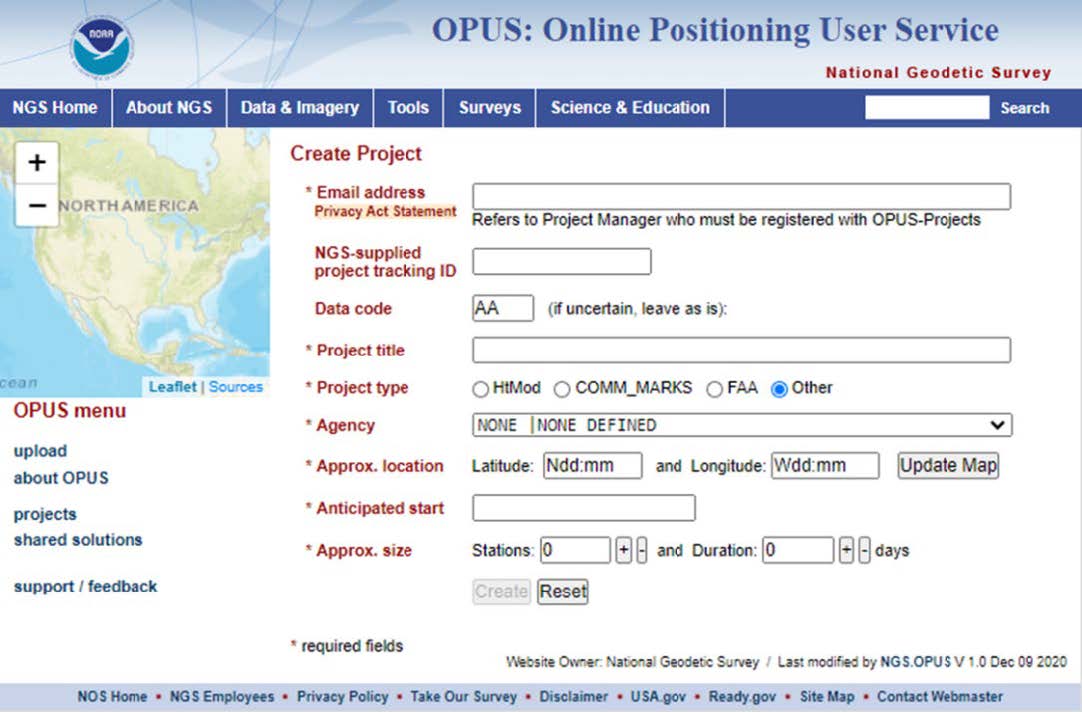
Task: Select the COMM_MARKS project type
Action: tap(562, 389)
